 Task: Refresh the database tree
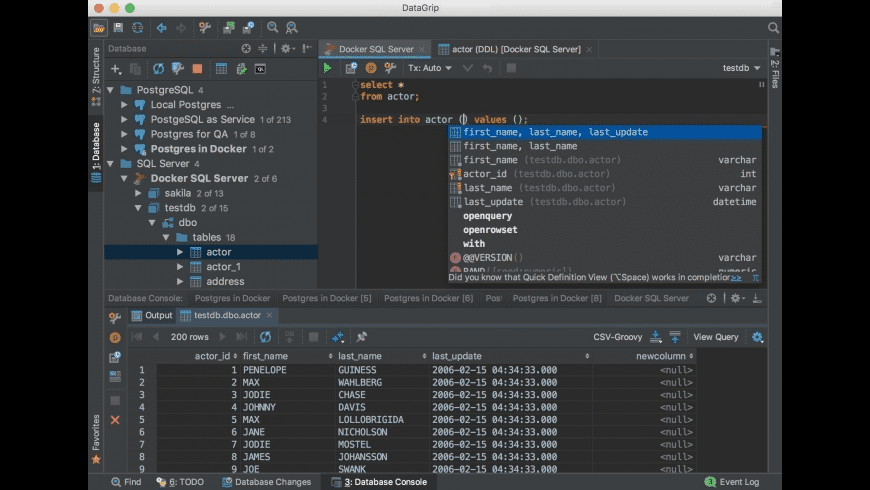pyautogui.click(x=158, y=69)
